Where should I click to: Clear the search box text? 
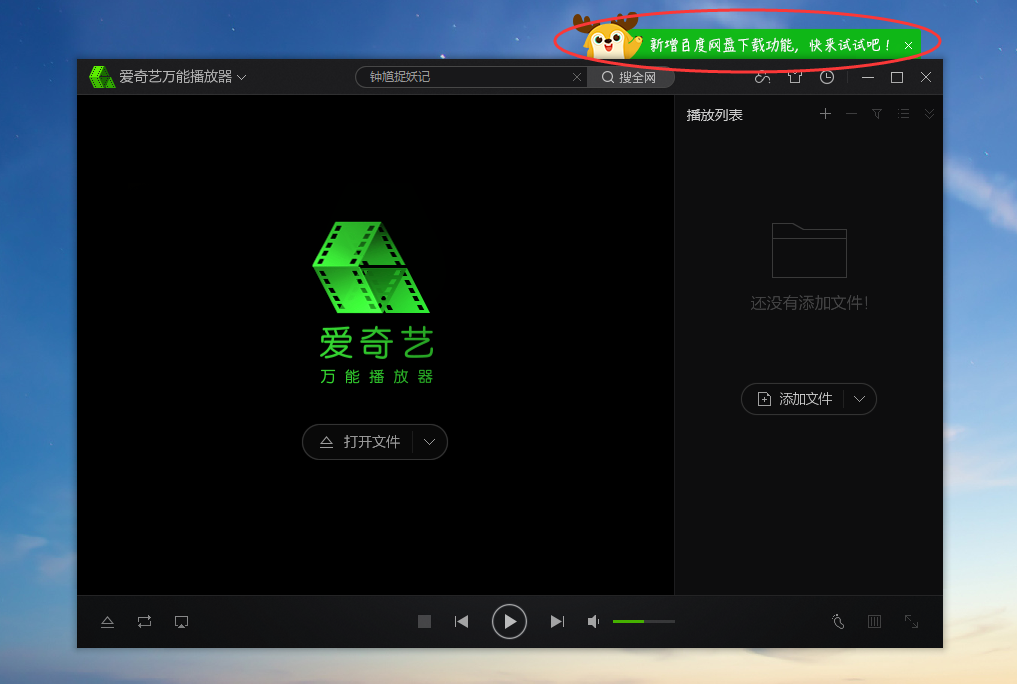coord(577,77)
